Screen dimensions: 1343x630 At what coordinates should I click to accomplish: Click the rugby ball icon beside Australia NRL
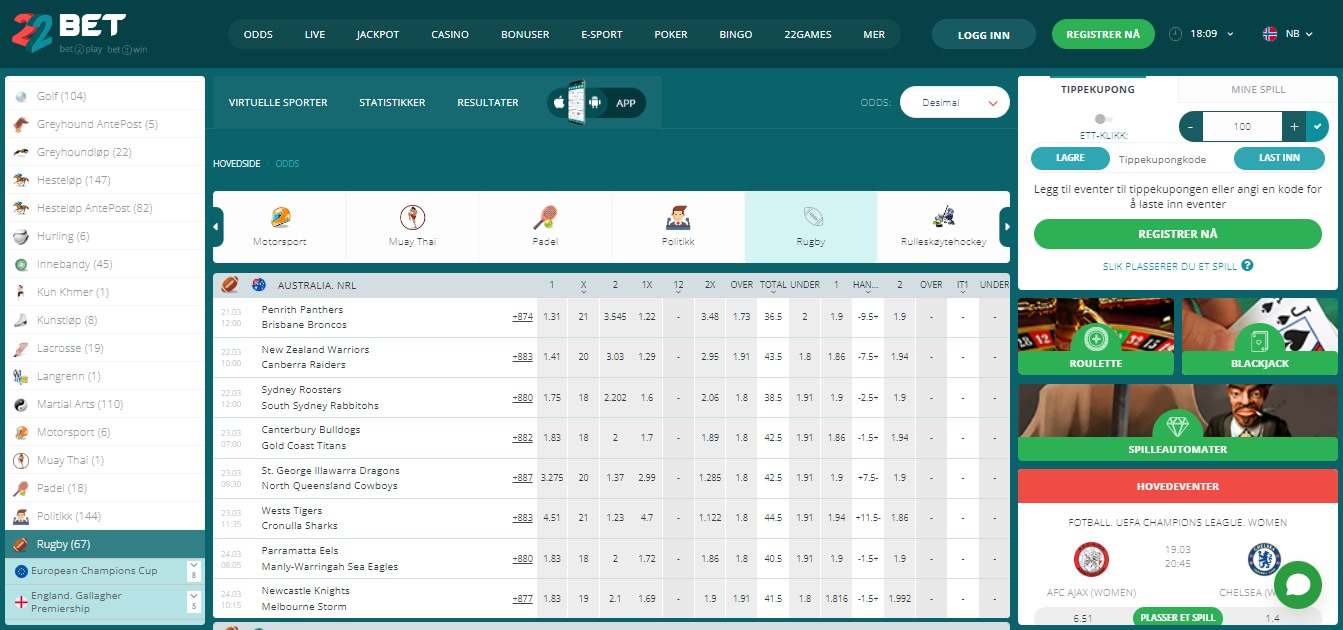point(230,285)
